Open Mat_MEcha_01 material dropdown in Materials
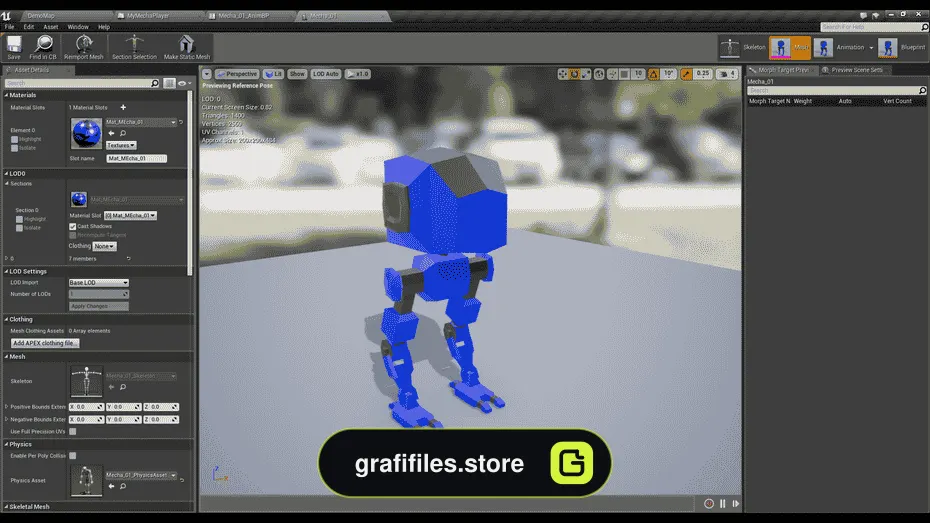The image size is (930, 523). click(141, 122)
